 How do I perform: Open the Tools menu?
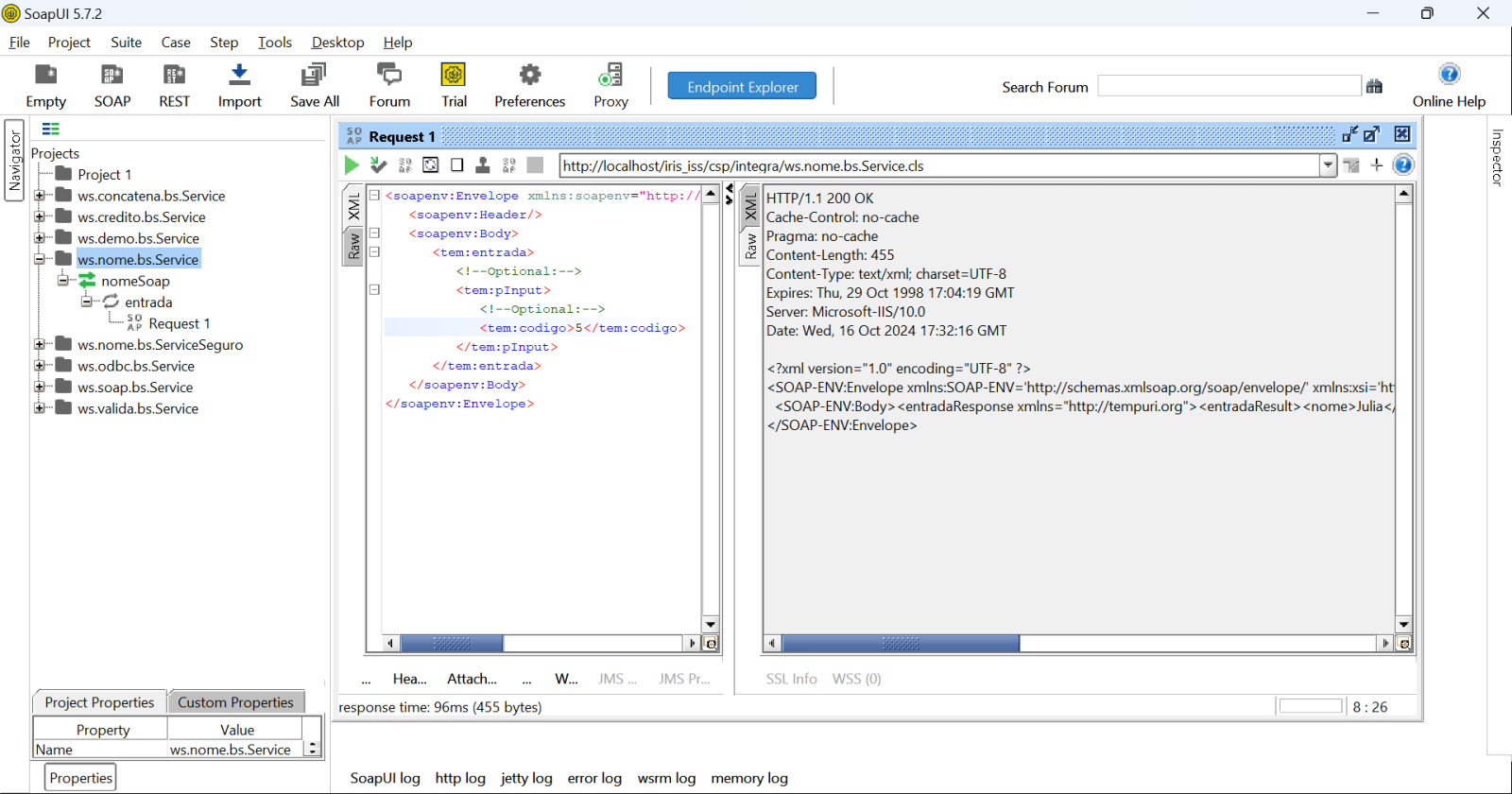coord(274,43)
